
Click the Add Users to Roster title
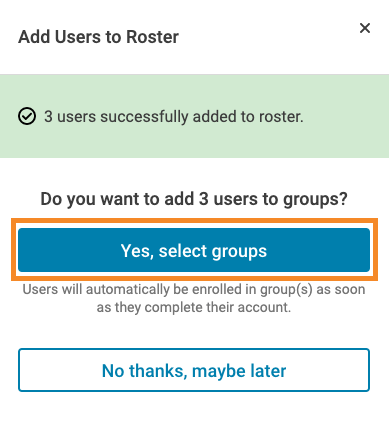click(x=98, y=37)
